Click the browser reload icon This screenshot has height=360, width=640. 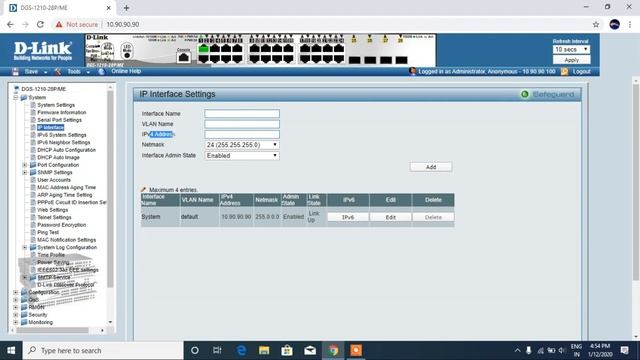tap(40, 24)
